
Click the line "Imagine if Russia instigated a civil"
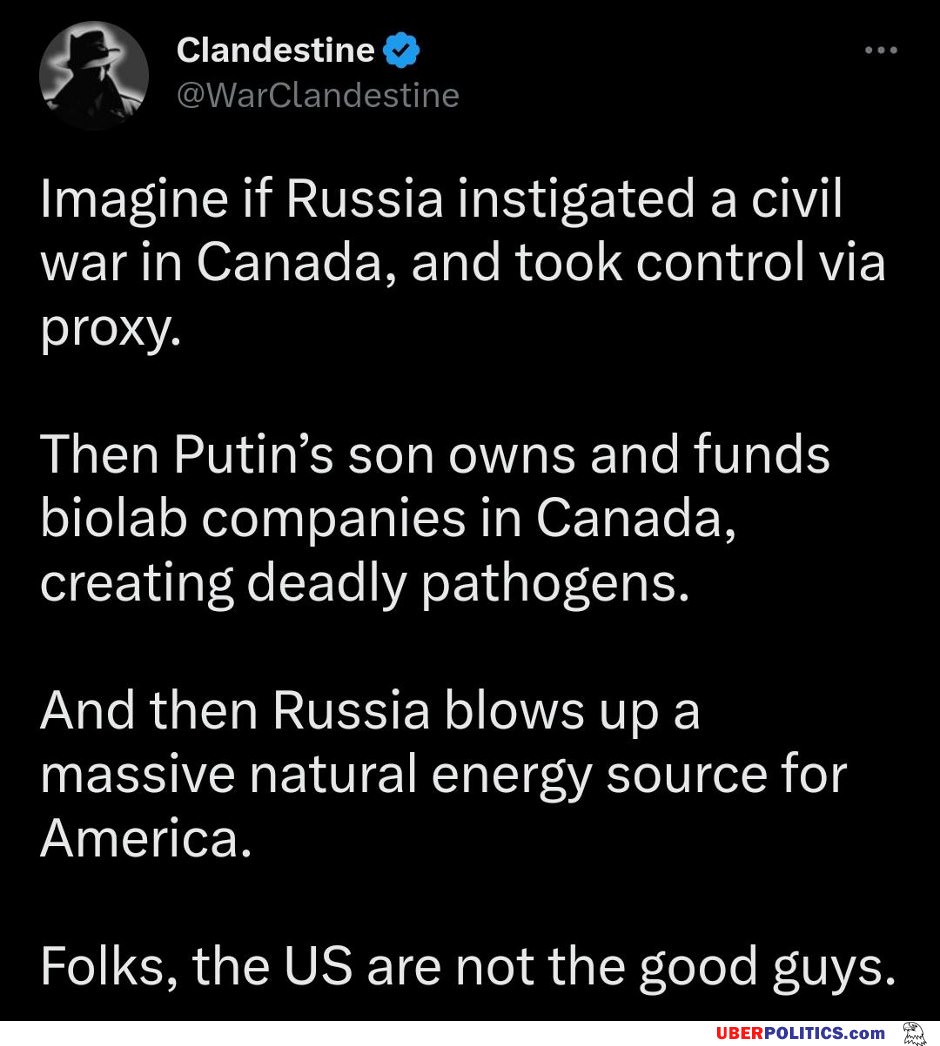point(441,201)
